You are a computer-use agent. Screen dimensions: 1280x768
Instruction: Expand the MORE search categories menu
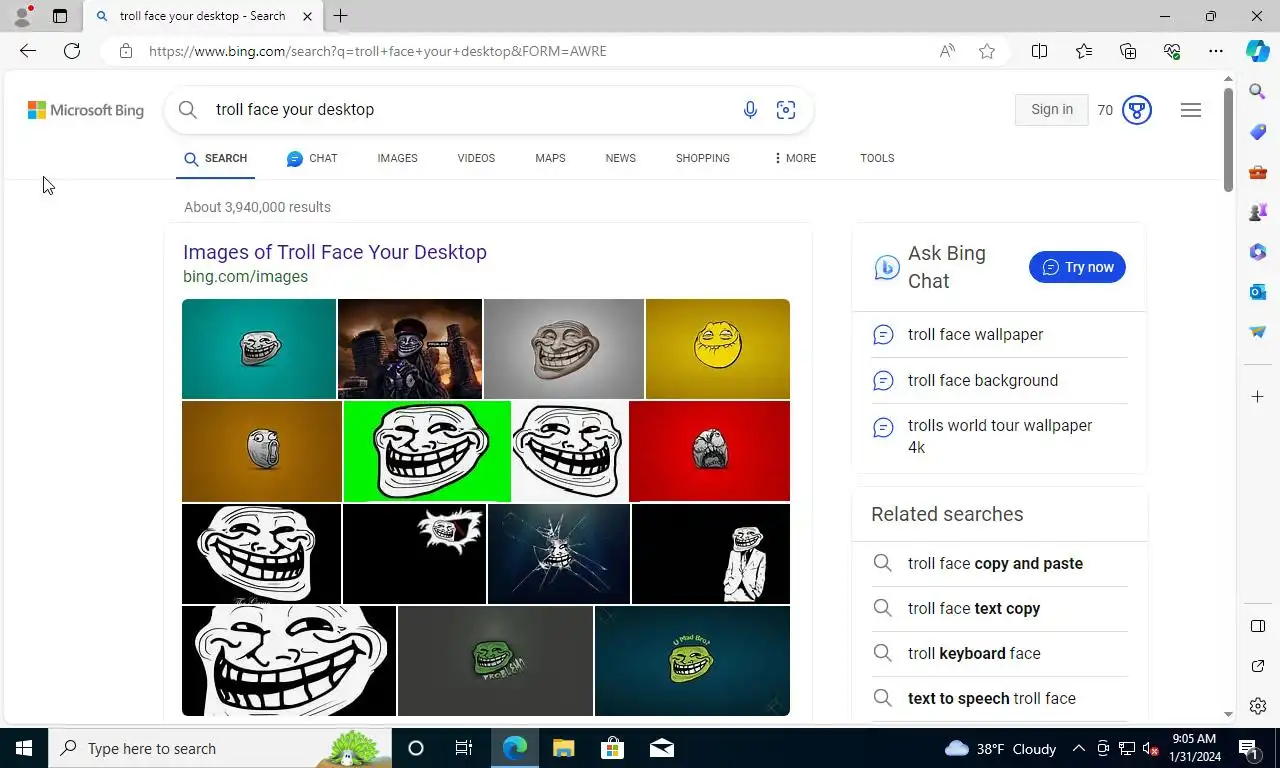[x=795, y=158]
